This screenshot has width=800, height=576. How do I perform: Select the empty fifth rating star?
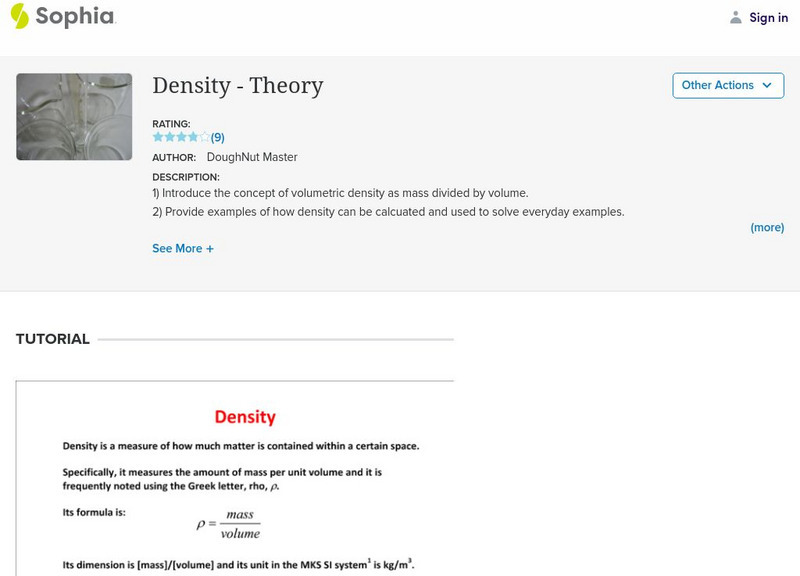tap(205, 137)
